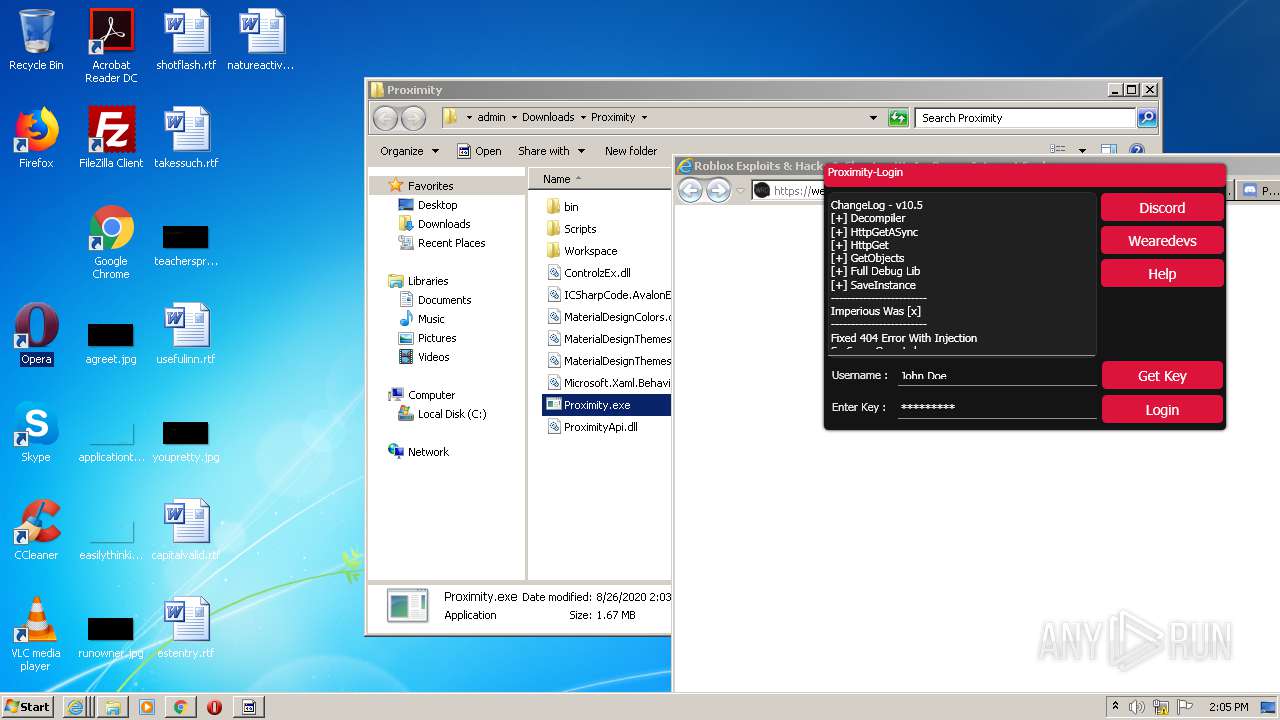
Task: Click the Login button
Action: pyautogui.click(x=1162, y=410)
